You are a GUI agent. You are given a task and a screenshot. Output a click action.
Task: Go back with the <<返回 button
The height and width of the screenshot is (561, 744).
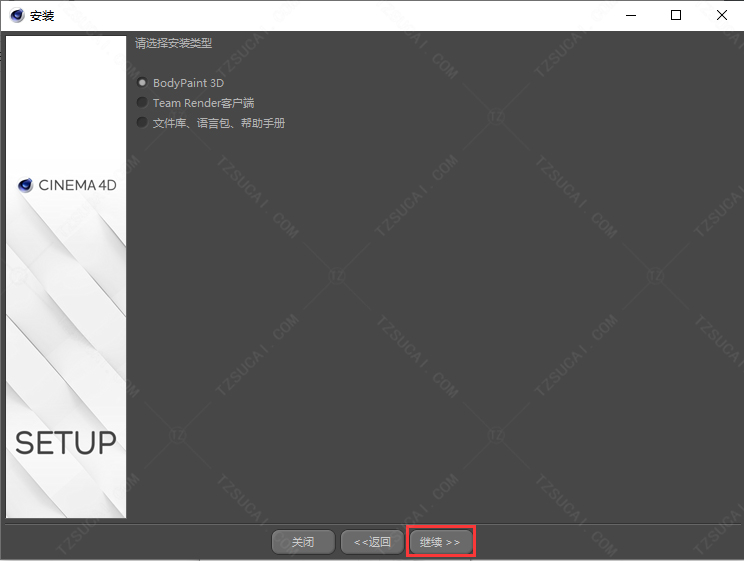(x=372, y=542)
